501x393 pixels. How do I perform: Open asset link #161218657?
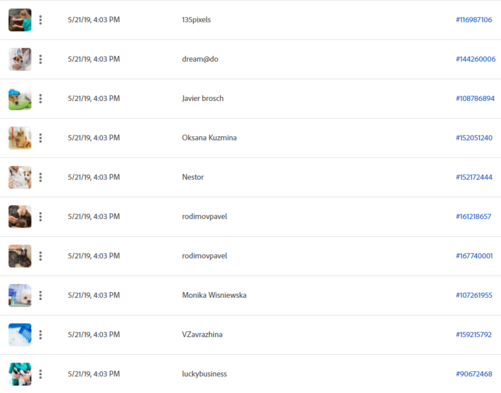click(474, 216)
